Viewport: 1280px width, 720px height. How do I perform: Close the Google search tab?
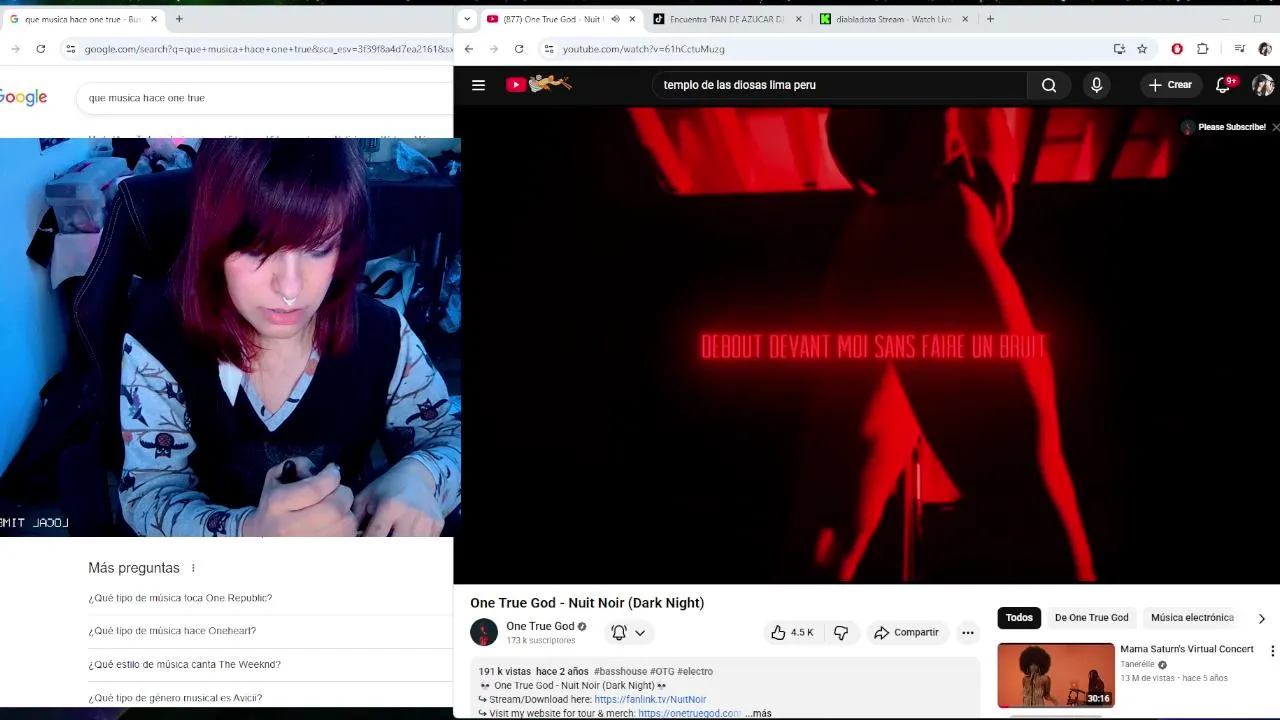click(x=154, y=19)
